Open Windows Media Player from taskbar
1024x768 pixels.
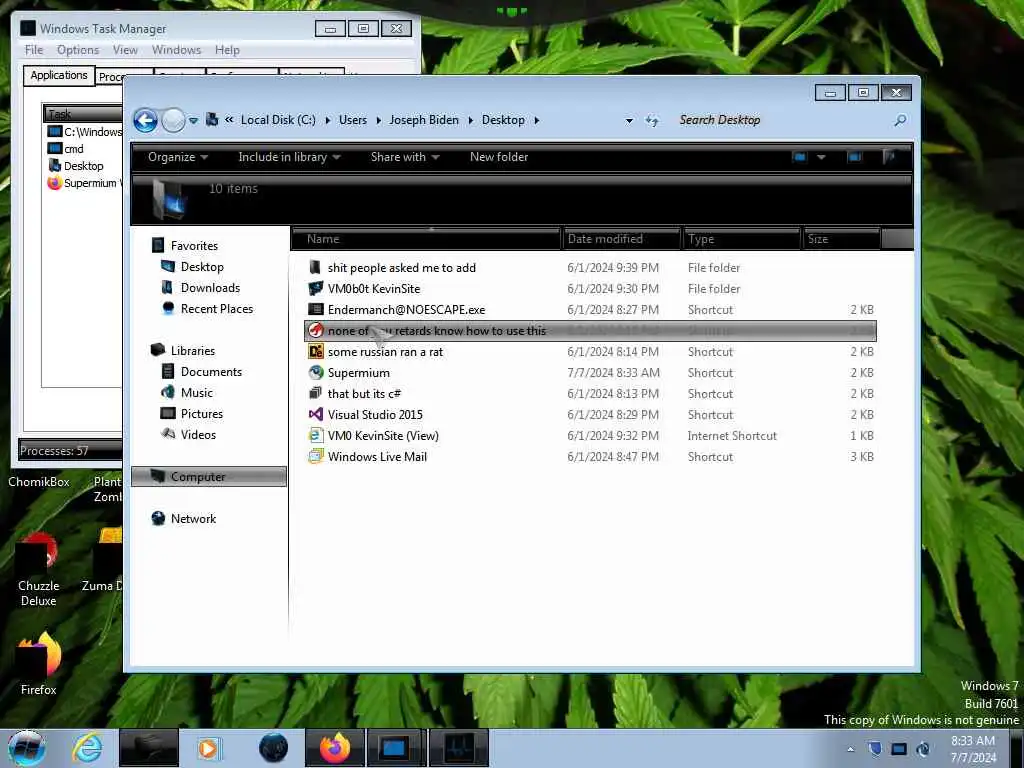(x=209, y=748)
